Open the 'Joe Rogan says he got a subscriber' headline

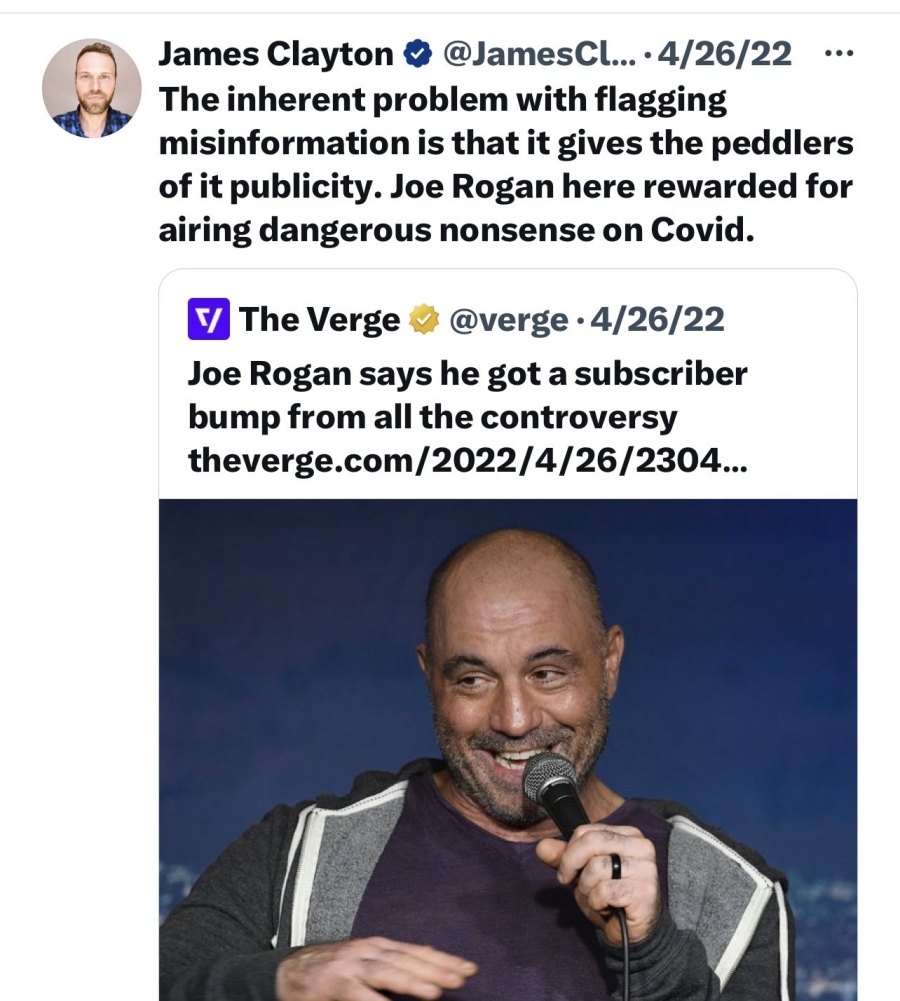[x=467, y=374]
